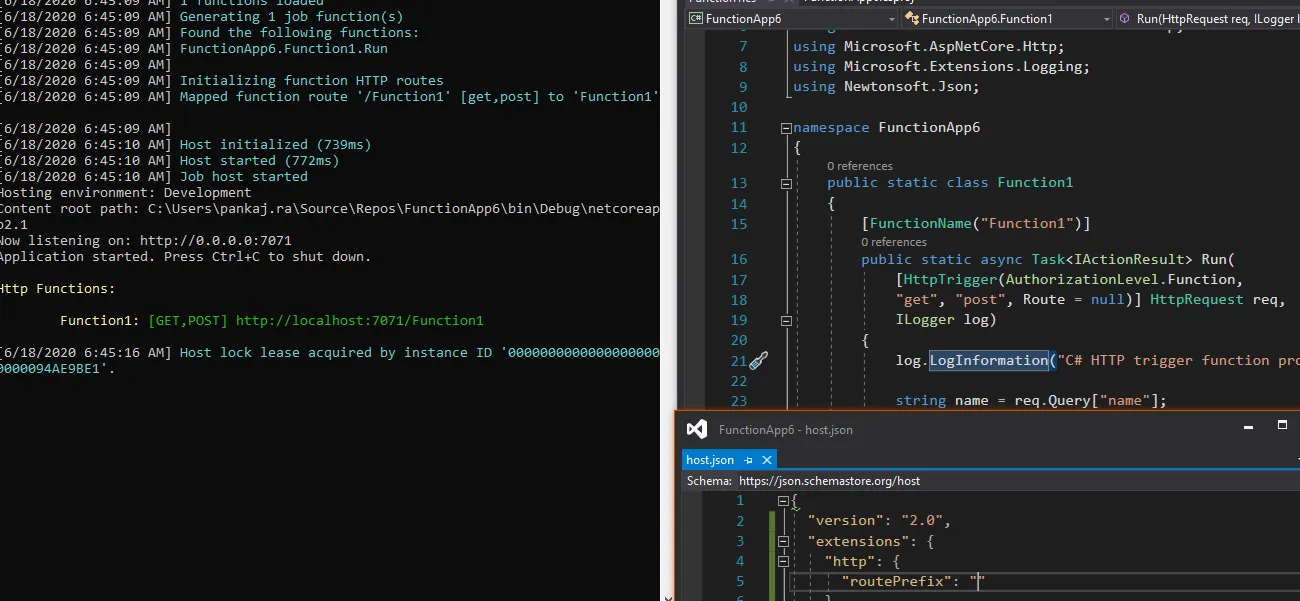Screen dimensions: 1300x601
Task: Maximize the FunctionApp6 - host.json window
Action: click(1282, 426)
